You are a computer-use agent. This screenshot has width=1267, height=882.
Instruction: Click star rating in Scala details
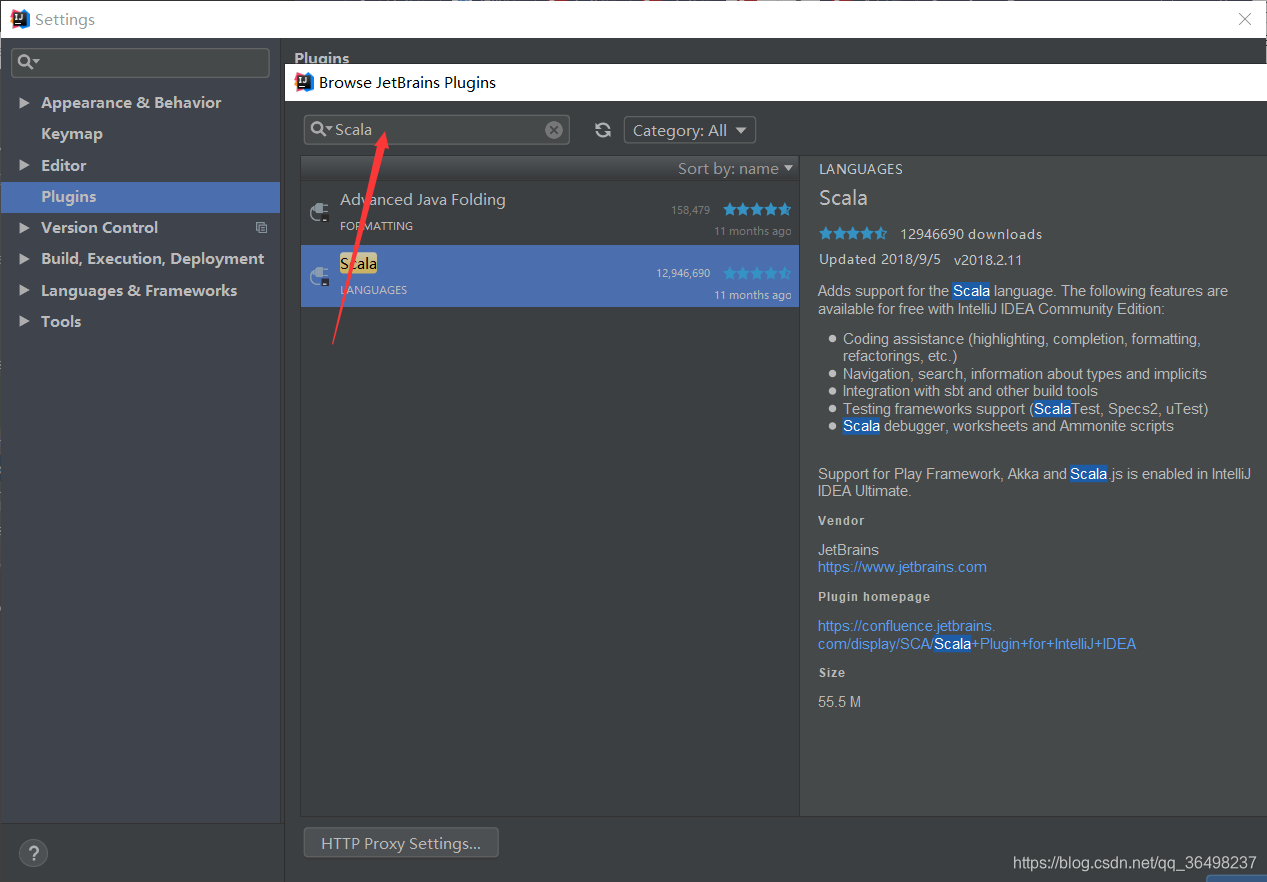click(853, 234)
